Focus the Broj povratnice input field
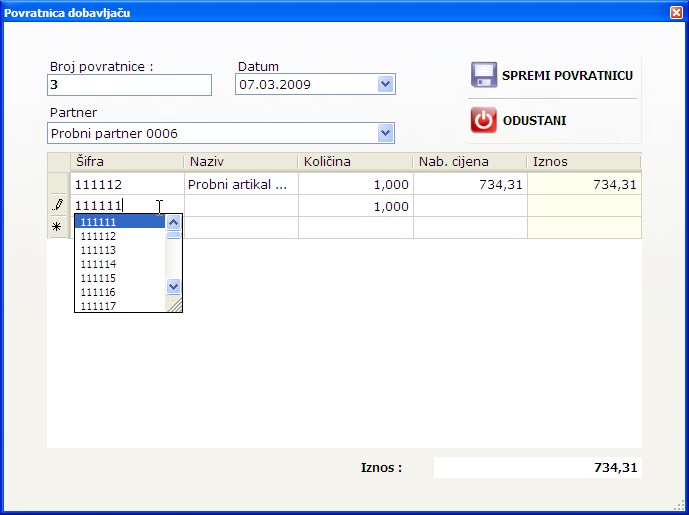This screenshot has width=689, height=515. [x=129, y=85]
